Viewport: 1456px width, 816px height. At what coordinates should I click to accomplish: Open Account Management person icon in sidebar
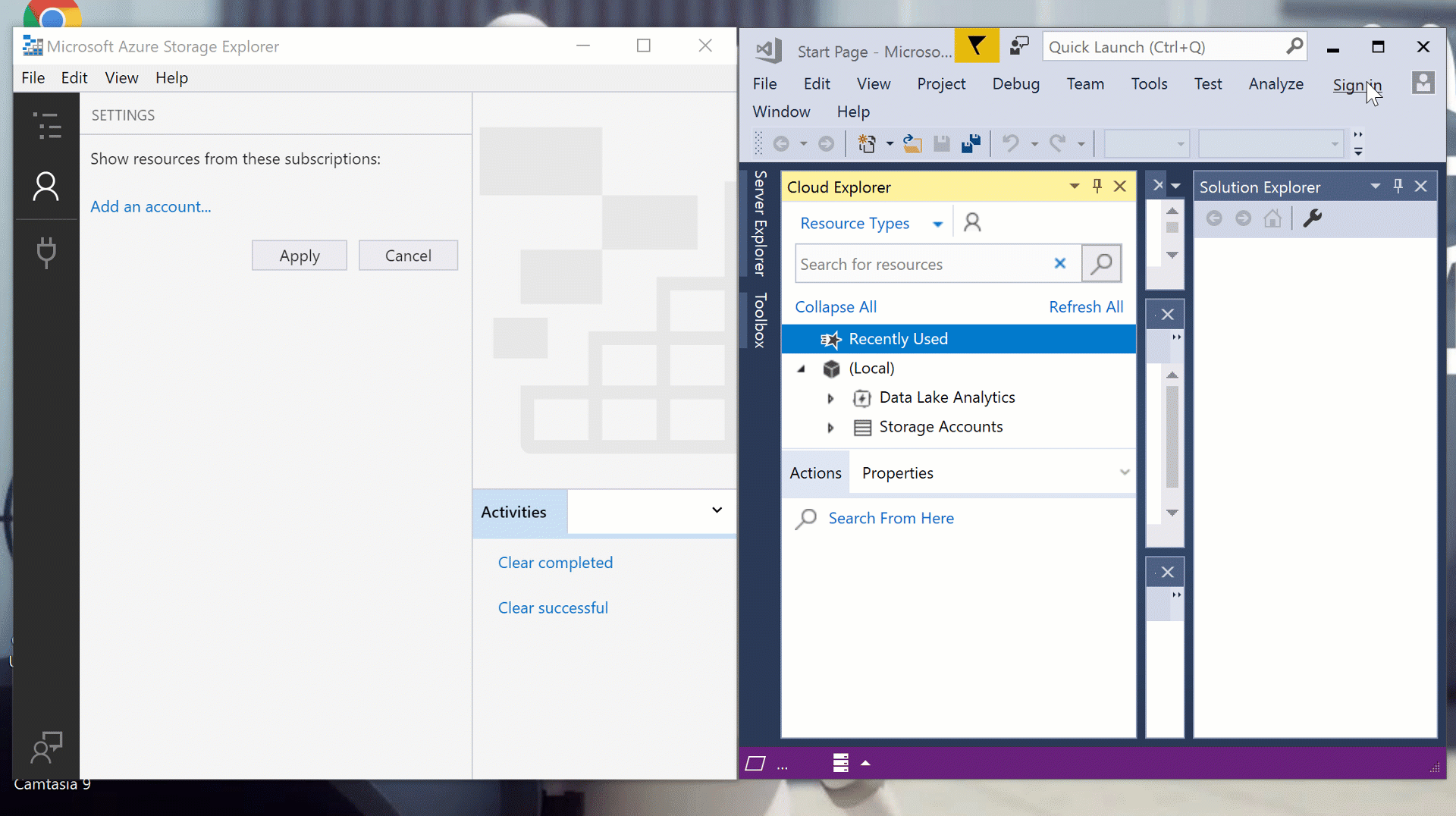[46, 187]
